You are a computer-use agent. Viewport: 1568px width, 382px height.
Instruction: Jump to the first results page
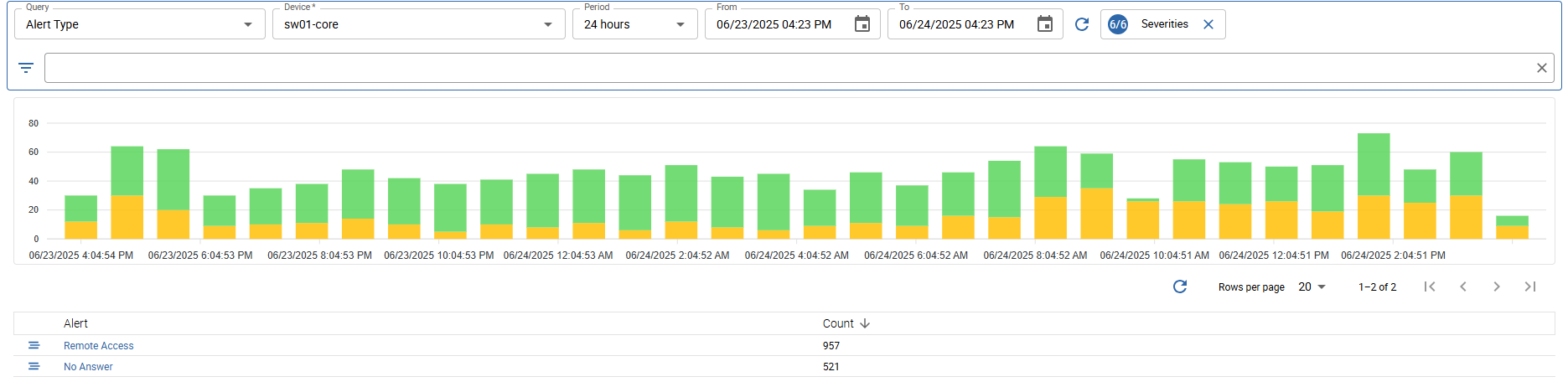click(1430, 286)
